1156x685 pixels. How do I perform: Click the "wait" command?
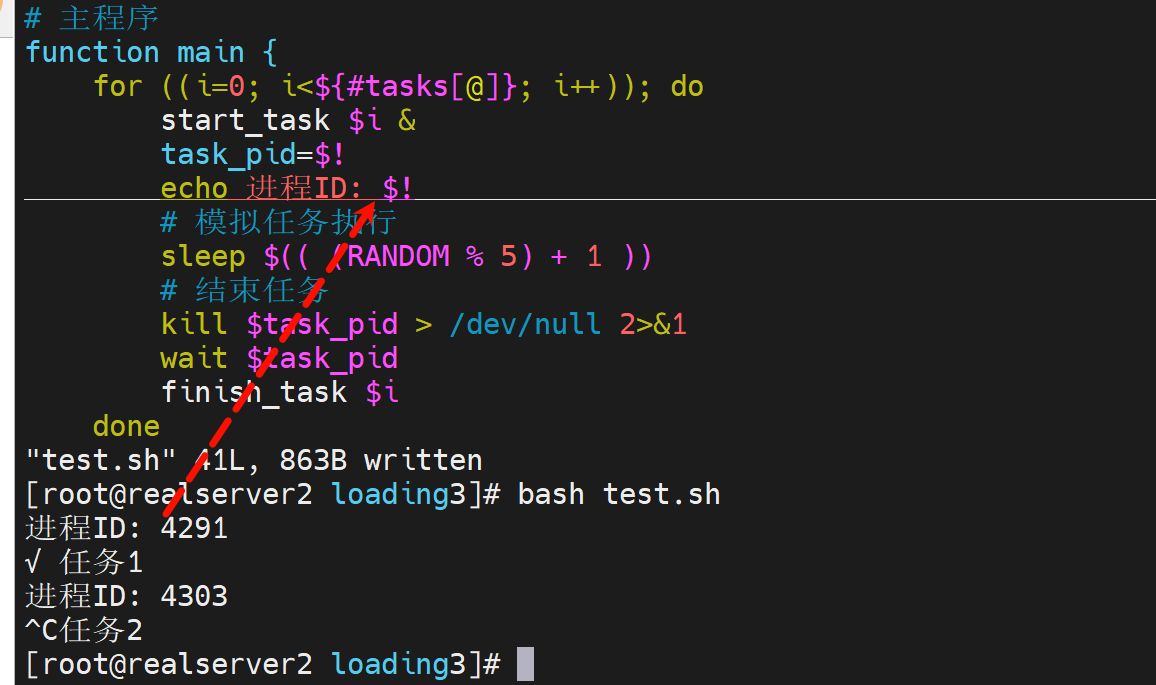[194, 358]
